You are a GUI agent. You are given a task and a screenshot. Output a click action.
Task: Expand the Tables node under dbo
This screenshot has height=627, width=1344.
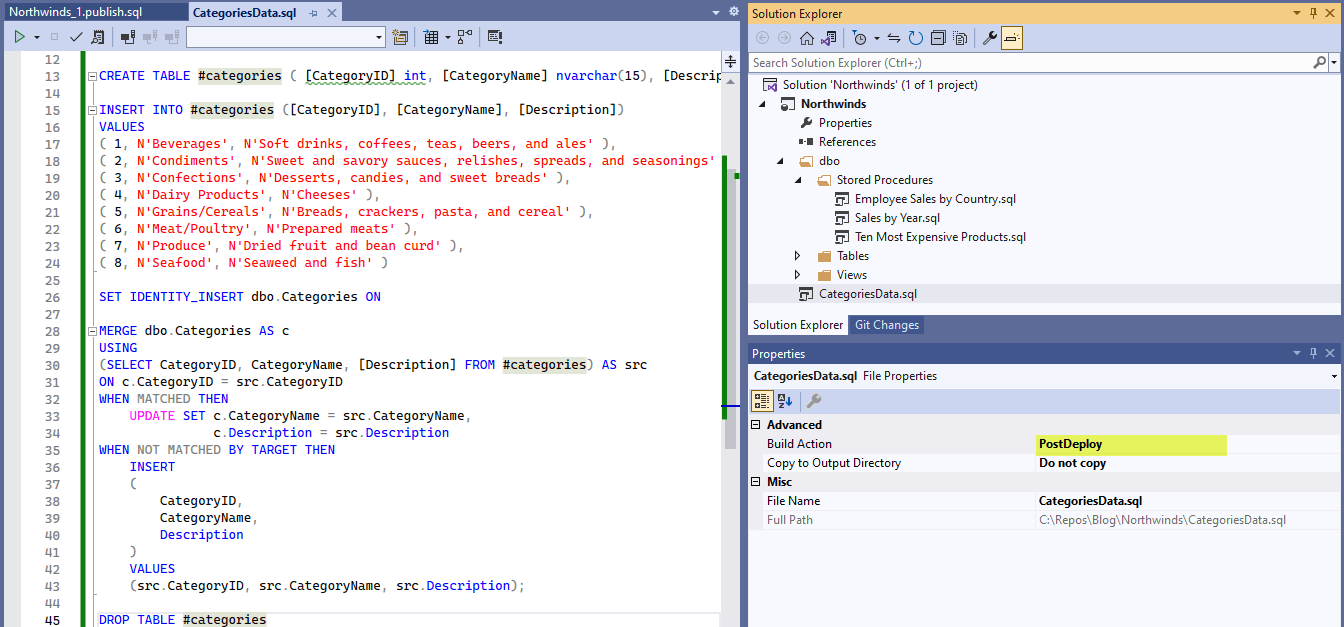pos(796,255)
